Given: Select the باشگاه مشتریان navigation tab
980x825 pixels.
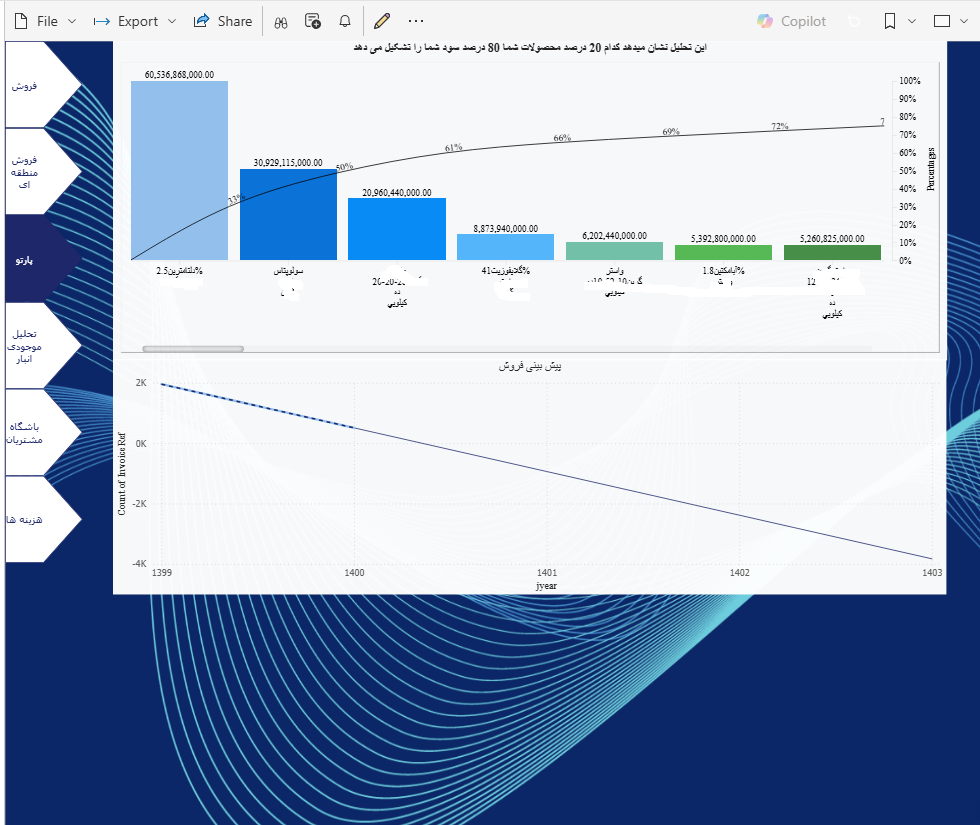Looking at the screenshot, I should coord(27,432).
